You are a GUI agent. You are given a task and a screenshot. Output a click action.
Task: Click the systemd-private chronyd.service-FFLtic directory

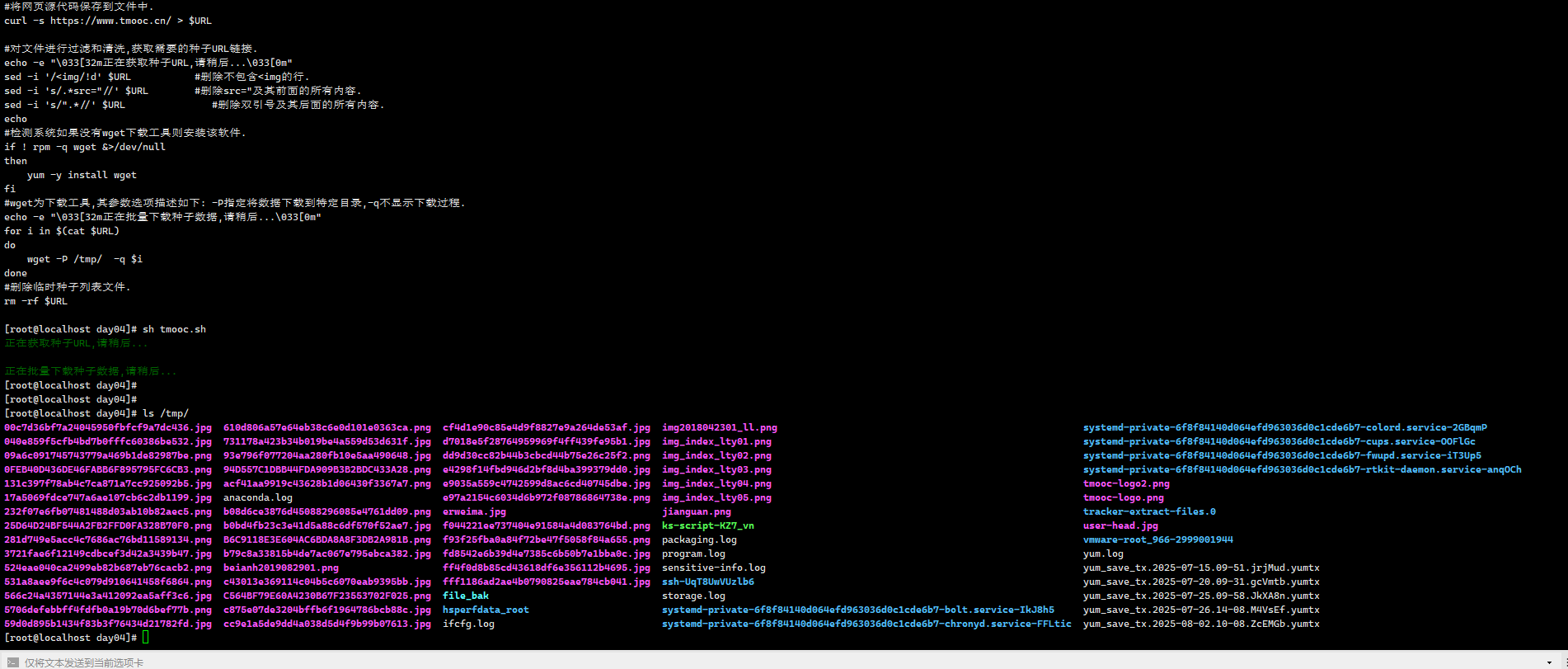coord(866,624)
